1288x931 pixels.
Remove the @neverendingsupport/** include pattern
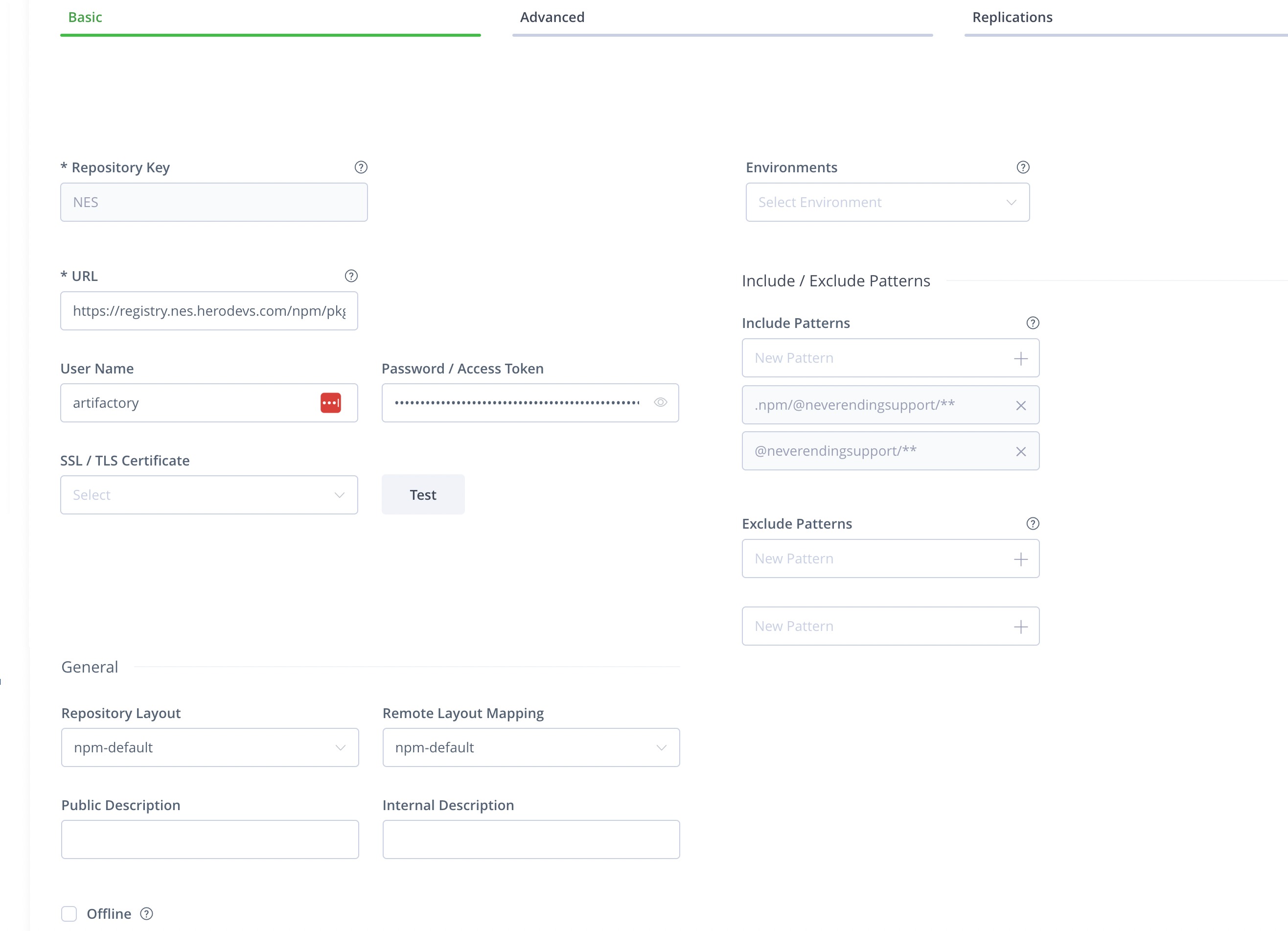pos(1020,451)
